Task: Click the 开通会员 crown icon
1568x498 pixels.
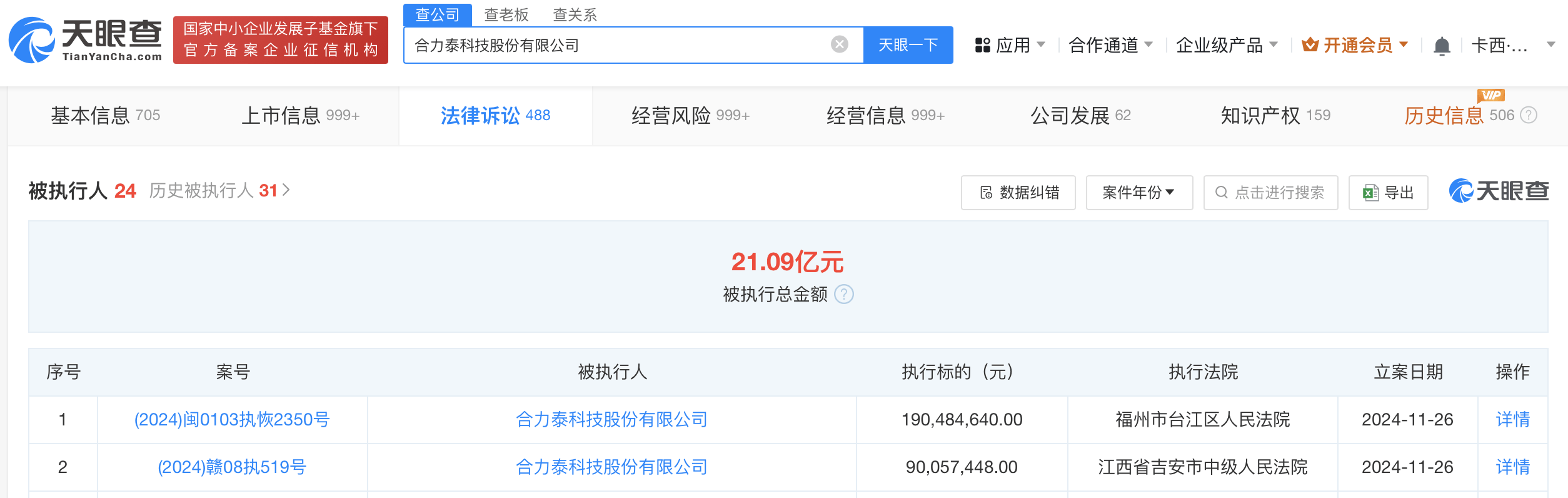Action: pyautogui.click(x=1310, y=45)
